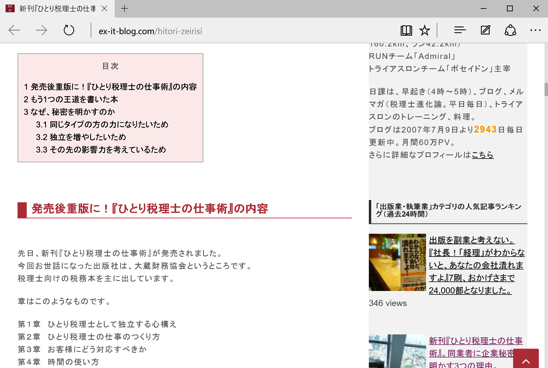548x368 pixels.
Task: Open contents item 3 なぜ、秘密を明かすのか
Action: pyautogui.click(x=69, y=112)
